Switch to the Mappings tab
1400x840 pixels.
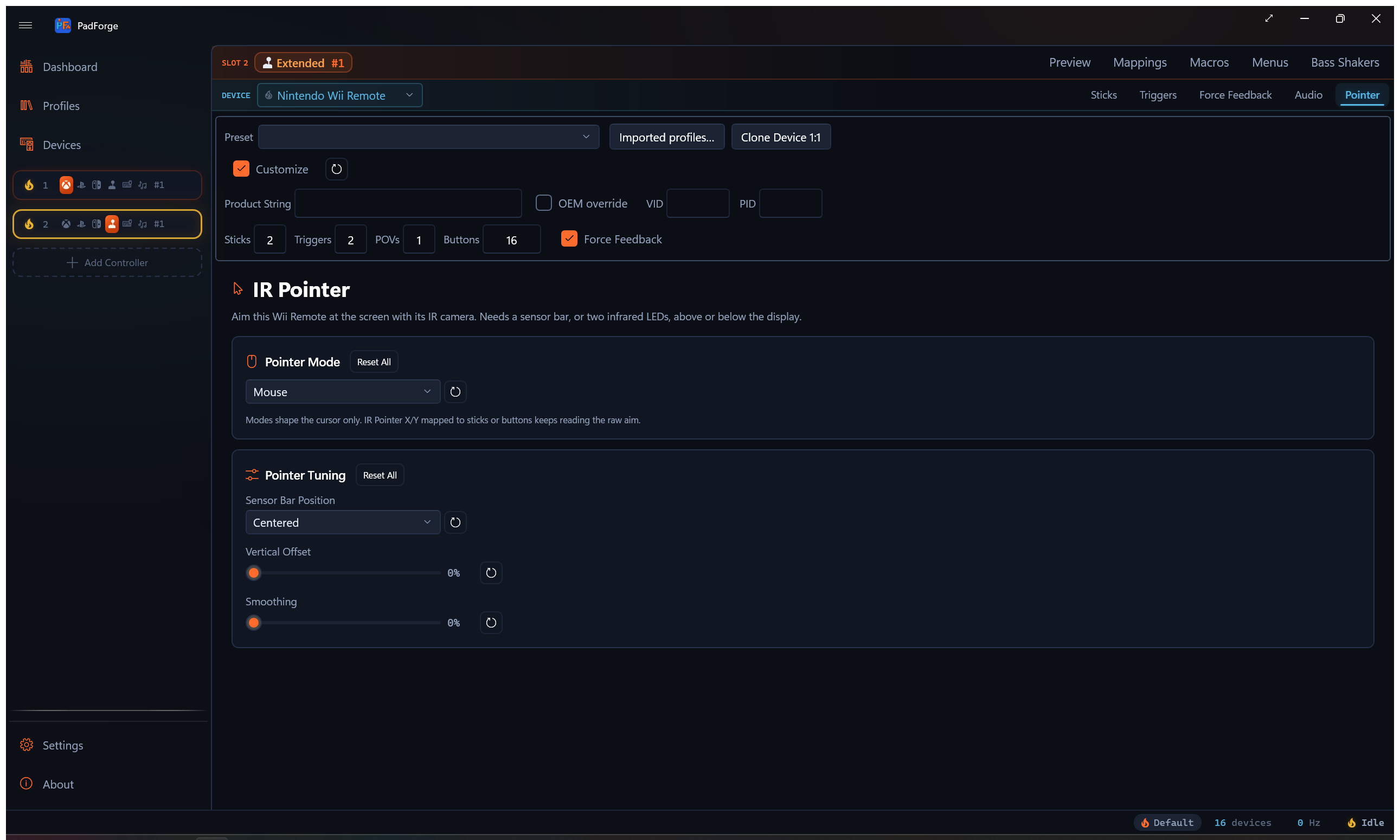1140,62
